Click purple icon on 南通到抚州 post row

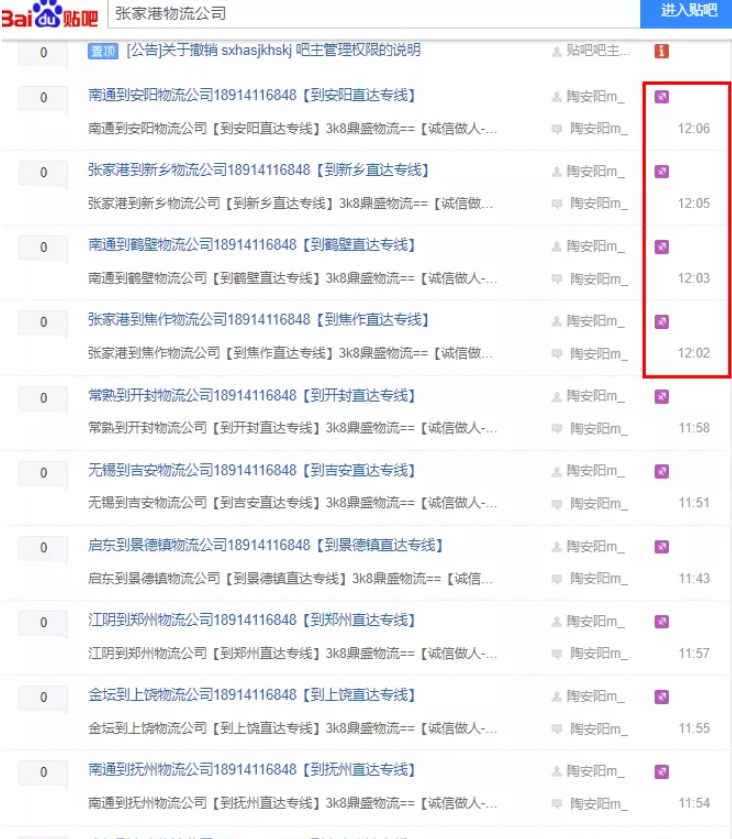pyautogui.click(x=662, y=772)
